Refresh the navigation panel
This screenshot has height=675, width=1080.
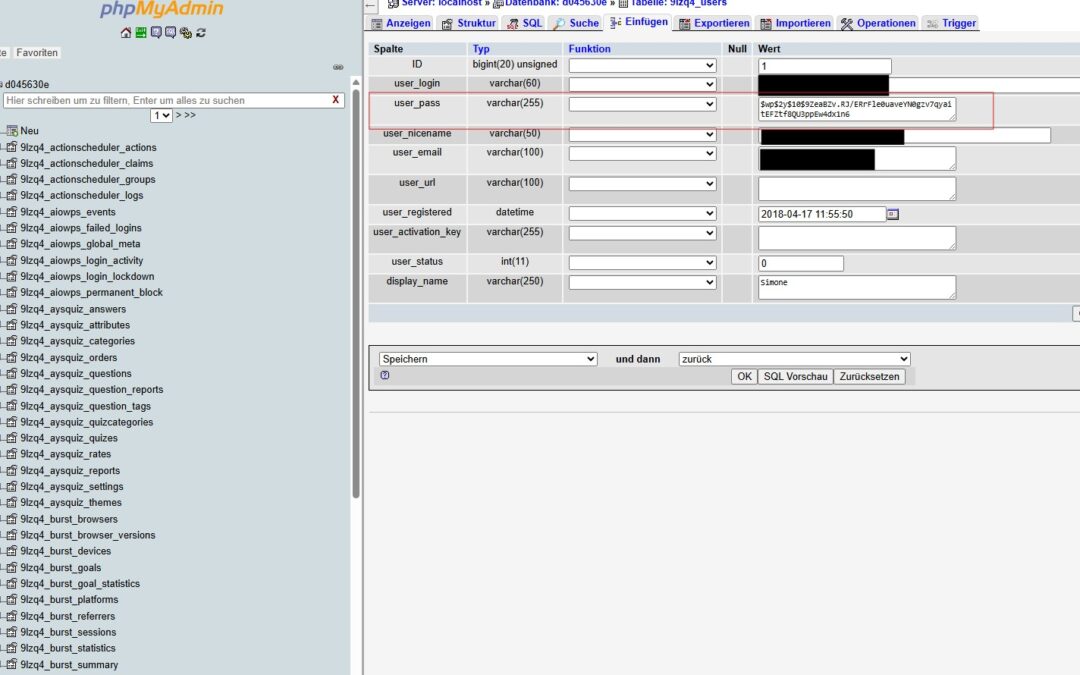tap(202, 34)
